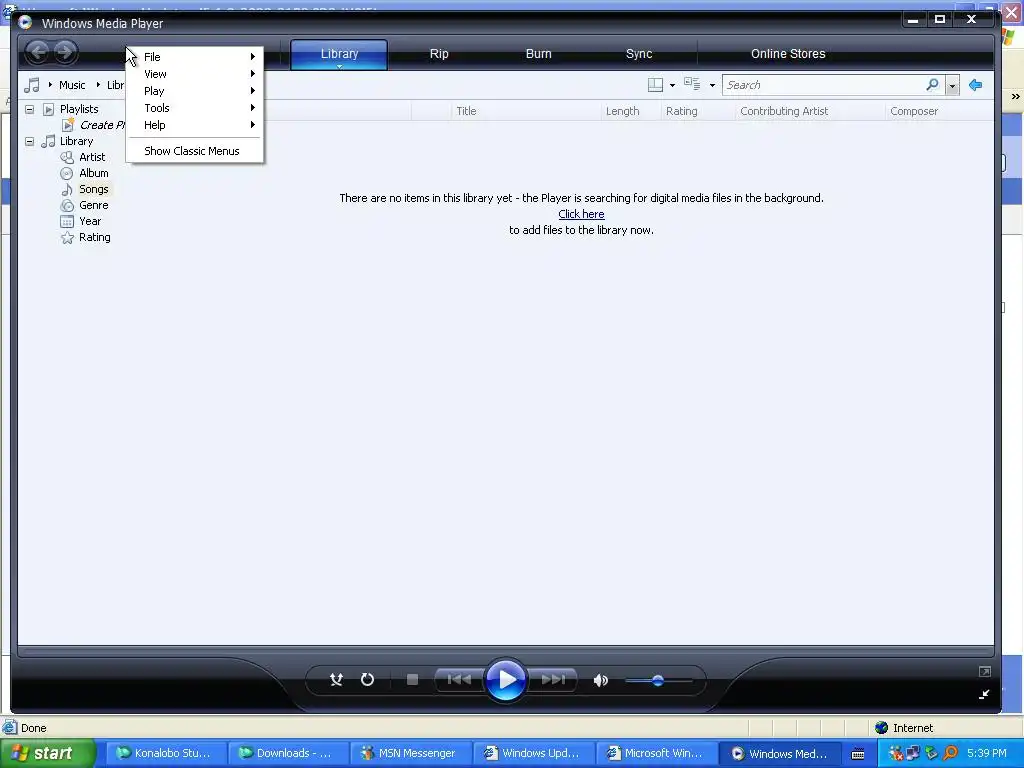Screen dimensions: 1024x768
Task: Turn shuffle on
Action: tap(336, 680)
